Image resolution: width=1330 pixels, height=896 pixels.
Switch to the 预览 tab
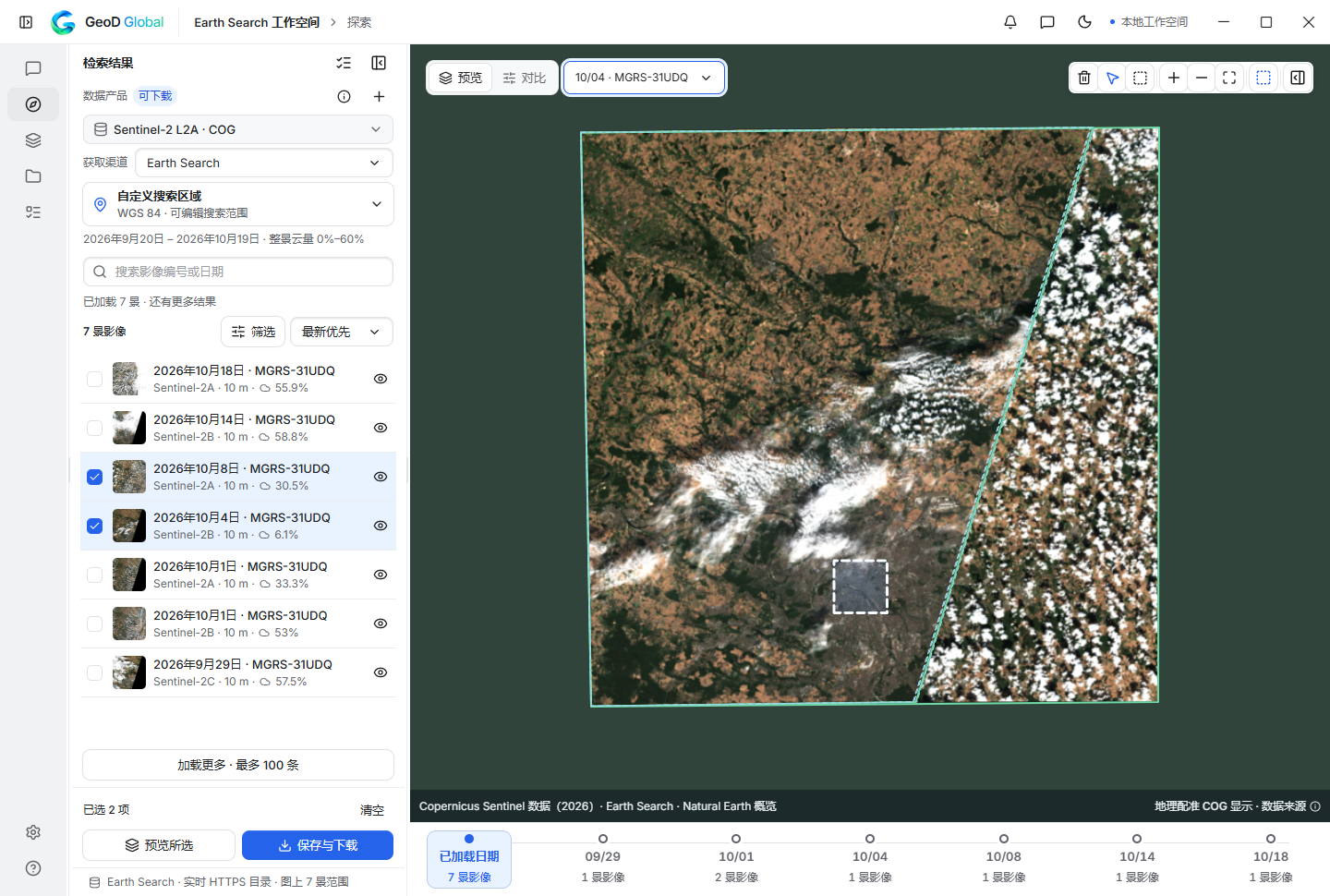click(460, 78)
